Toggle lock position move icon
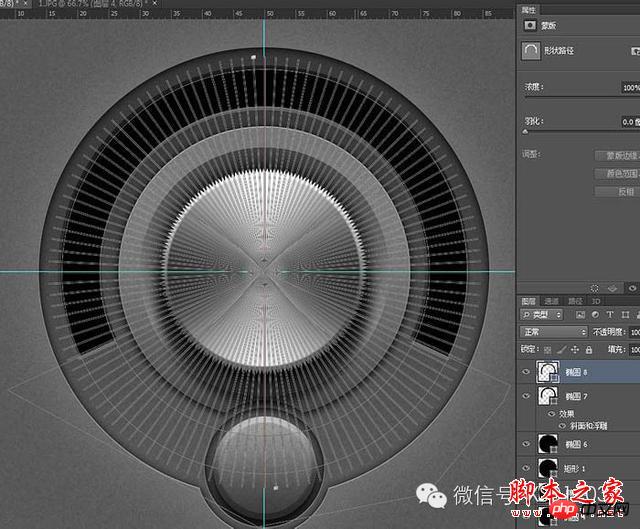The image size is (640, 529). (575, 350)
